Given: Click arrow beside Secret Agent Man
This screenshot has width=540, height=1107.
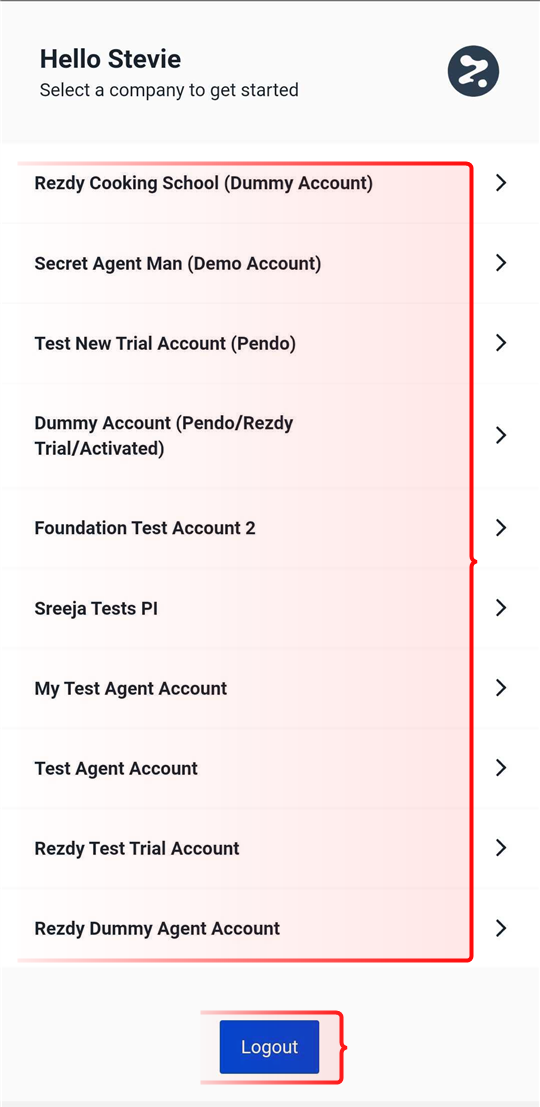Looking at the screenshot, I should click(x=501, y=263).
